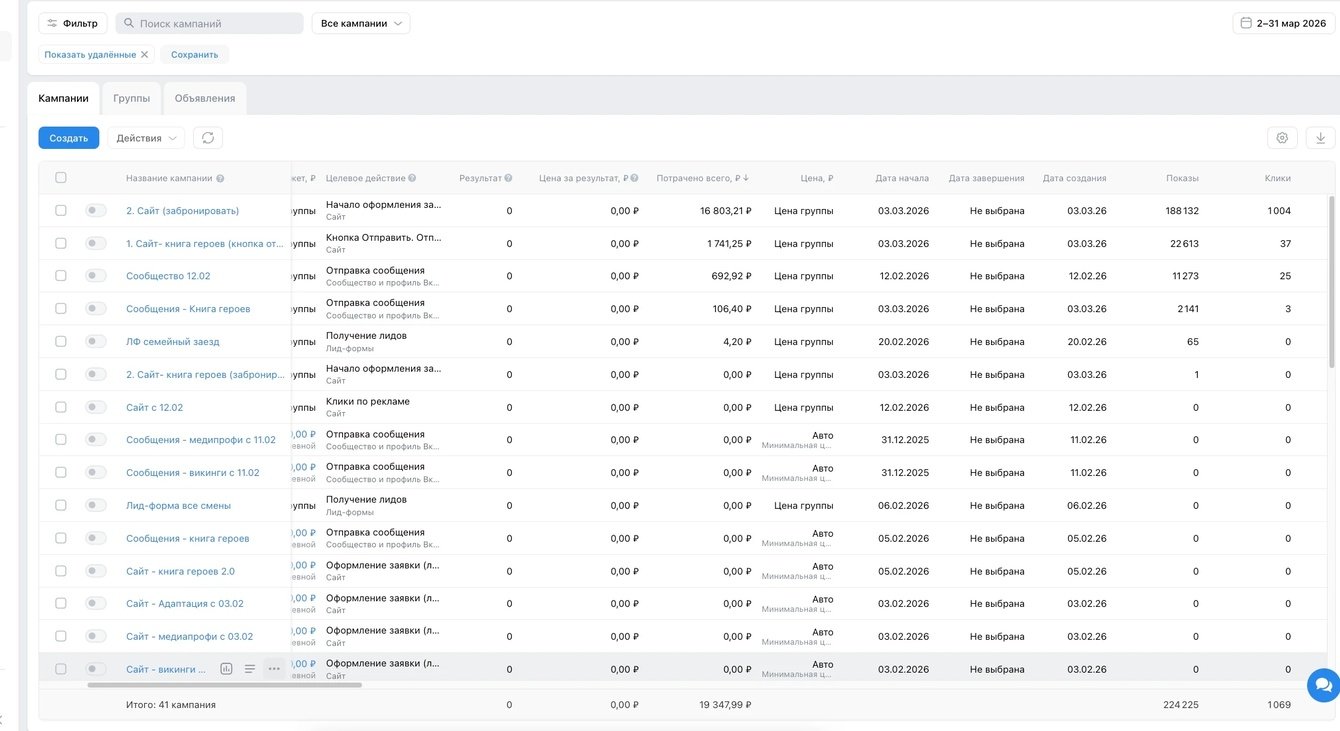The image size is (1340, 731).
Task: Open the support chat bubble icon
Action: pos(1323,685)
